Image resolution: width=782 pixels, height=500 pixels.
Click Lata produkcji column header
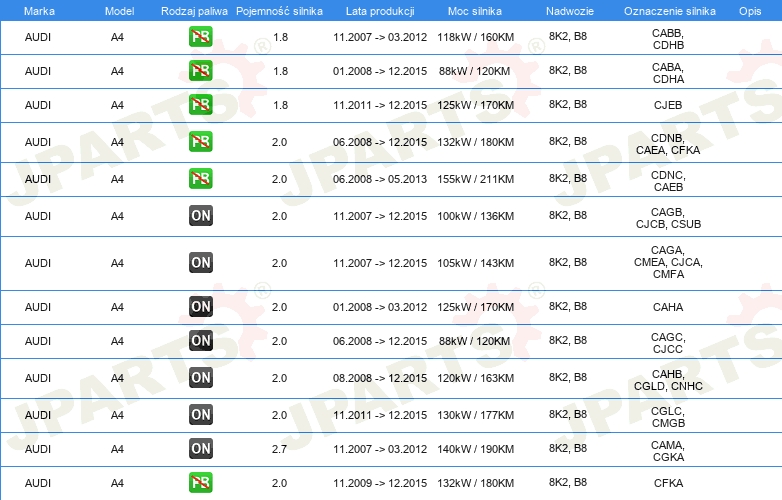380,11
